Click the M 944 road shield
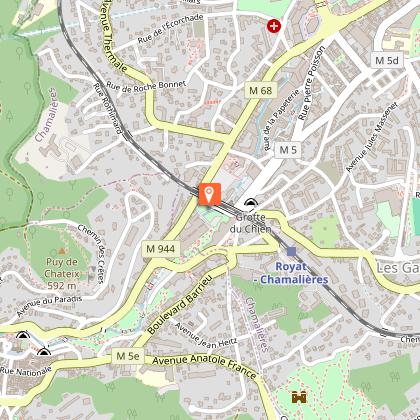 pos(161,249)
